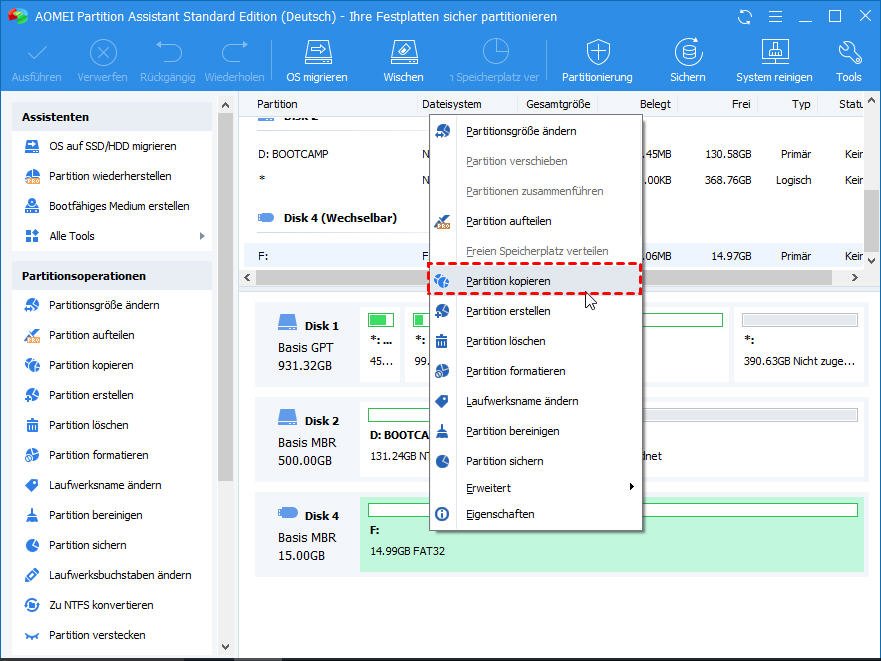The image size is (881, 661).
Task: Click Partitionsgröße ändern in sidebar
Action: [104, 305]
